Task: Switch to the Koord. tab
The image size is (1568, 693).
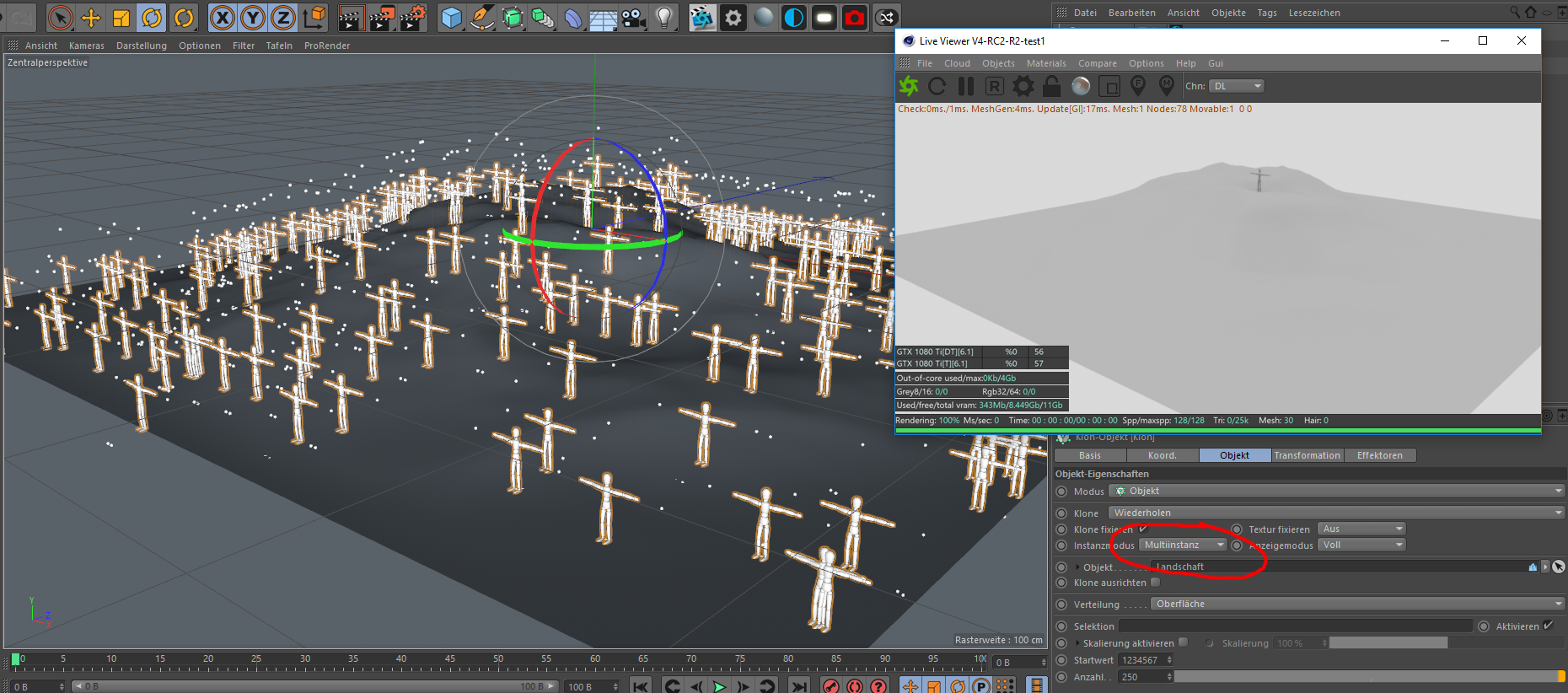Action: pyautogui.click(x=1163, y=455)
